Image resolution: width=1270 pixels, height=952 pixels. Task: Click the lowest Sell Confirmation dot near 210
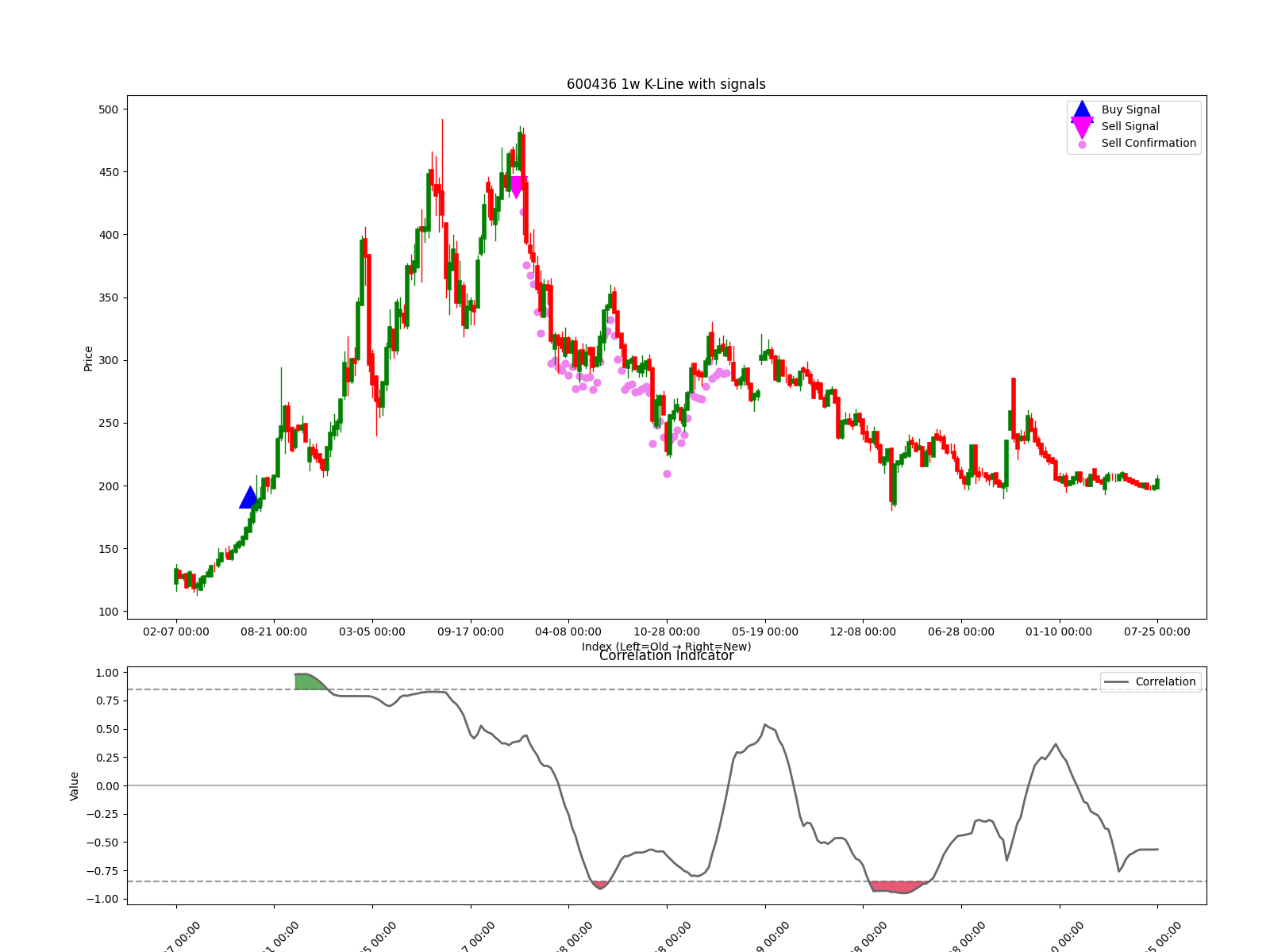coord(667,474)
